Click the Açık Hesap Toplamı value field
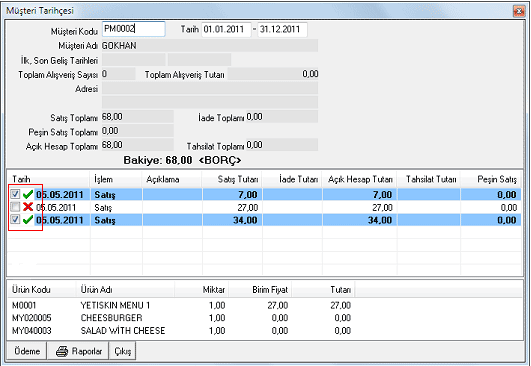Viewport: 531px width, 366px height. tap(137, 145)
